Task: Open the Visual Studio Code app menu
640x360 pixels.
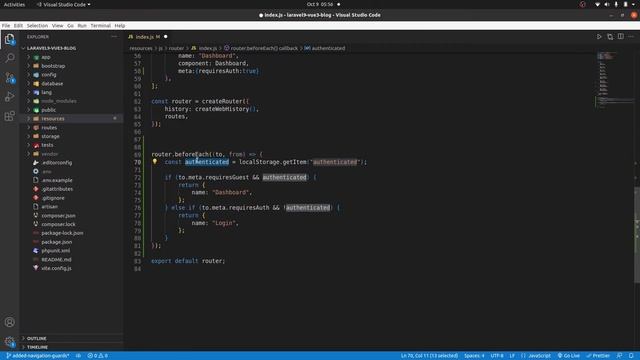Action: coord(64,4)
